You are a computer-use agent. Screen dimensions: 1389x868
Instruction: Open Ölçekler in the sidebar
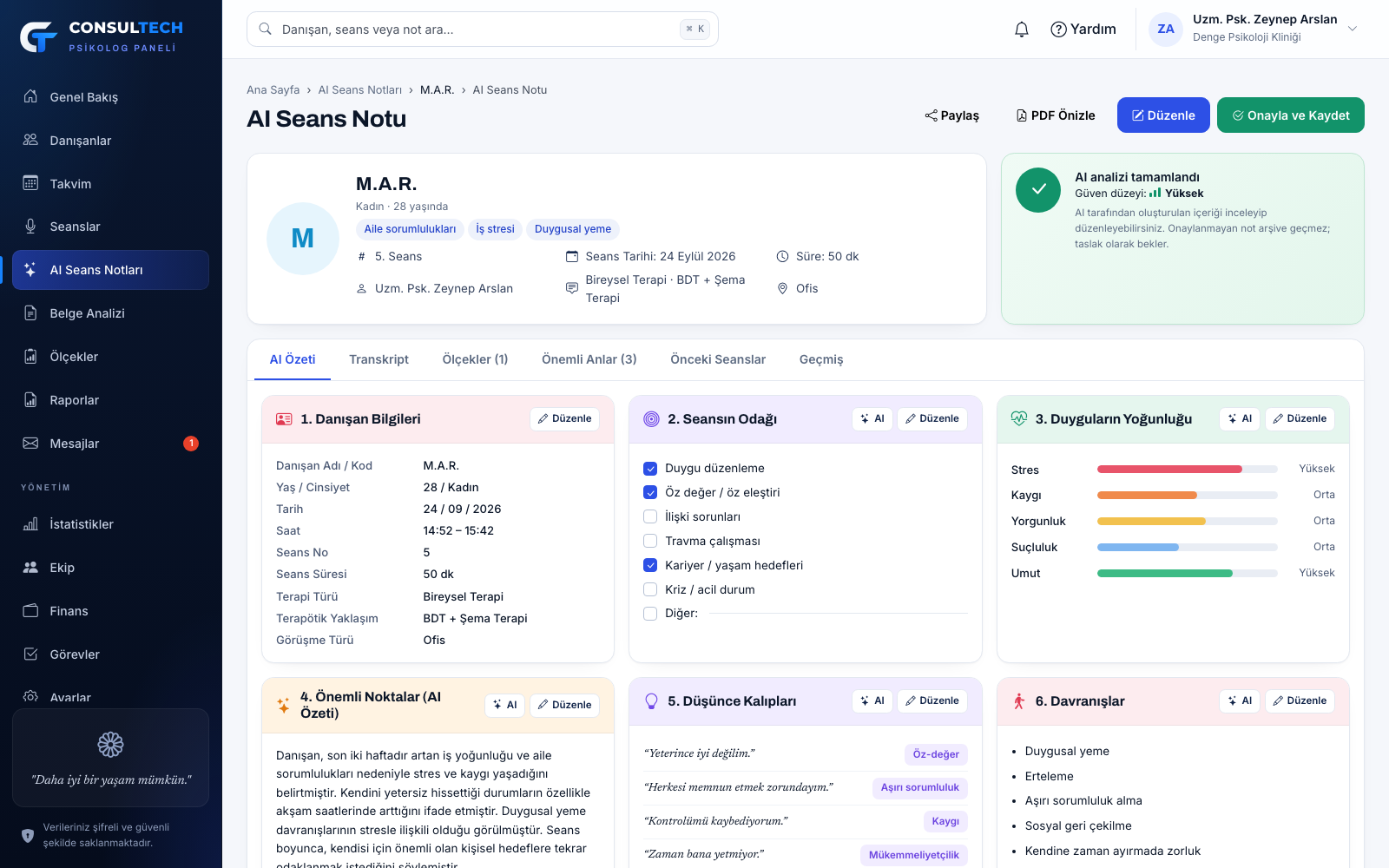click(111, 357)
